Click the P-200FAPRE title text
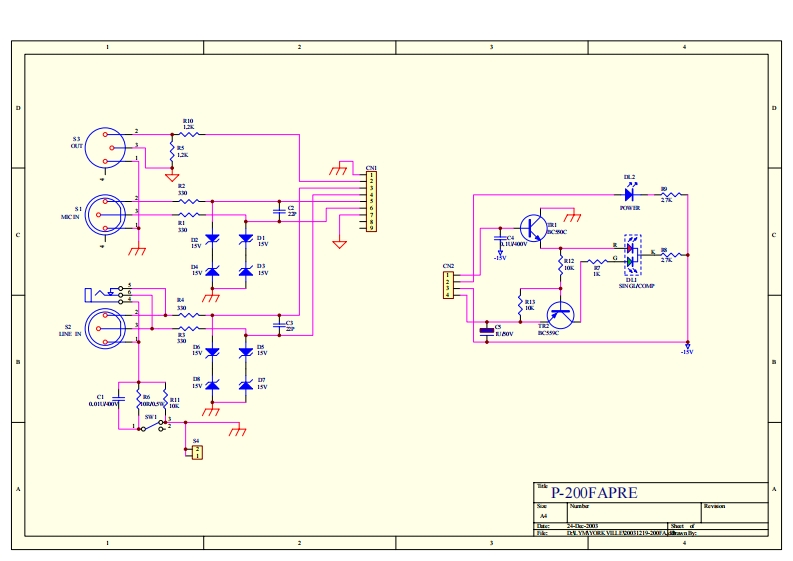 593,492
